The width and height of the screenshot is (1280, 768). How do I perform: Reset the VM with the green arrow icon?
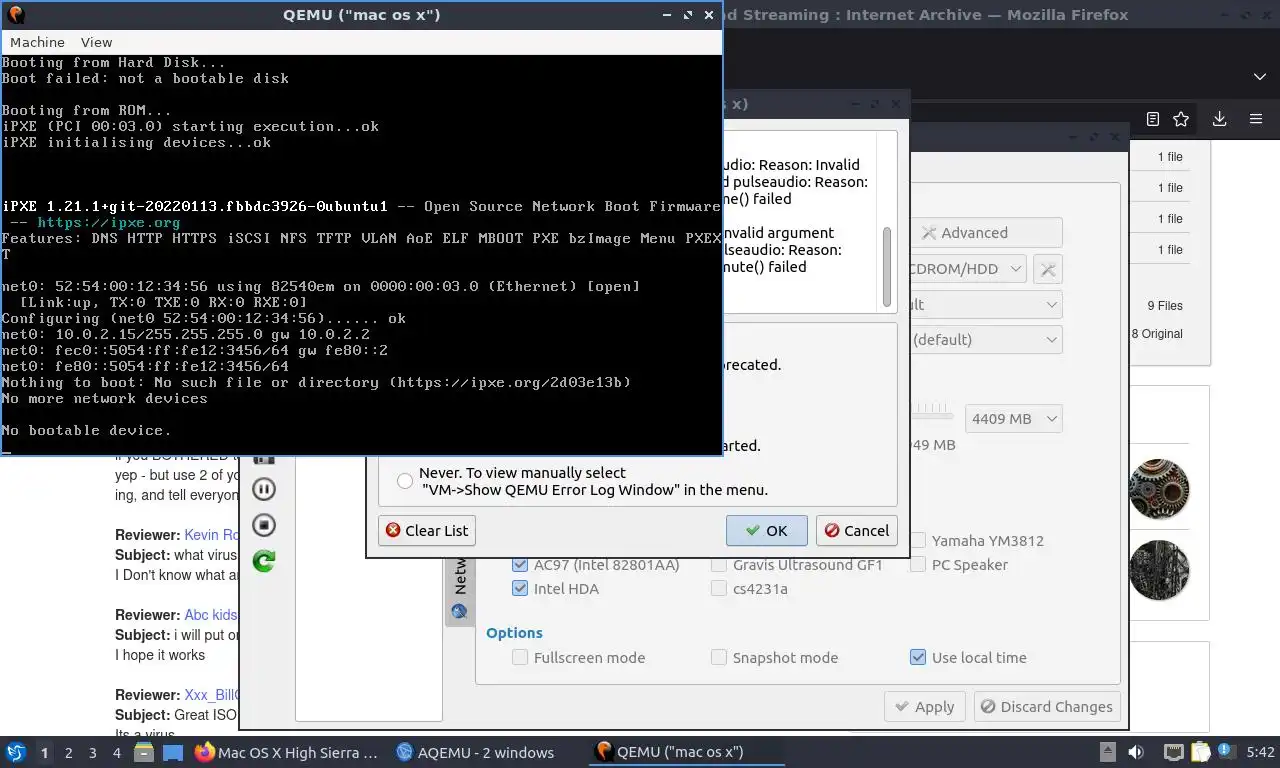tap(264, 561)
